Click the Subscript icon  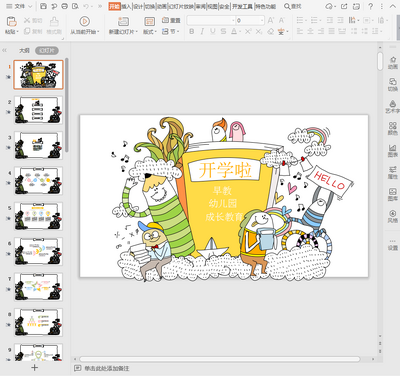click(x=259, y=31)
